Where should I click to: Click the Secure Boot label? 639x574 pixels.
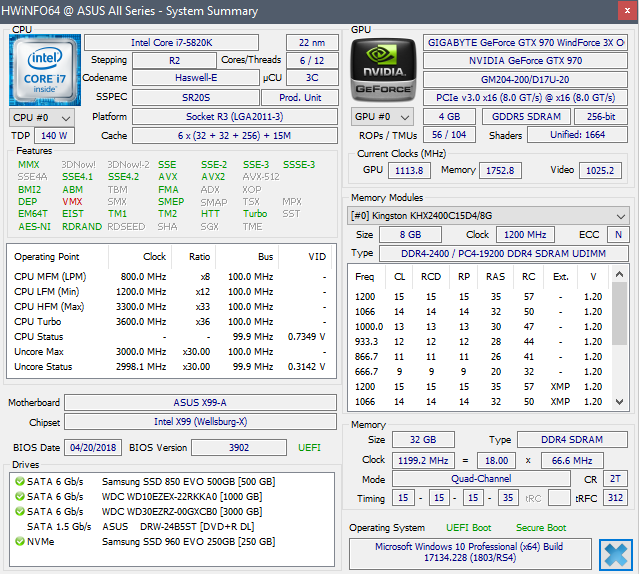click(541, 528)
